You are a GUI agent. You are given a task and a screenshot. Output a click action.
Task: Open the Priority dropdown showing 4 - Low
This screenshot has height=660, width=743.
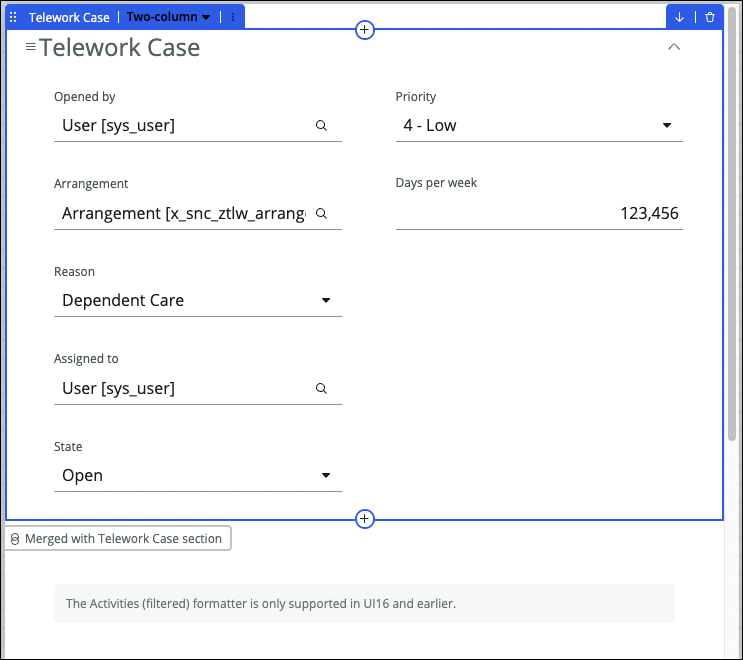[539, 126]
